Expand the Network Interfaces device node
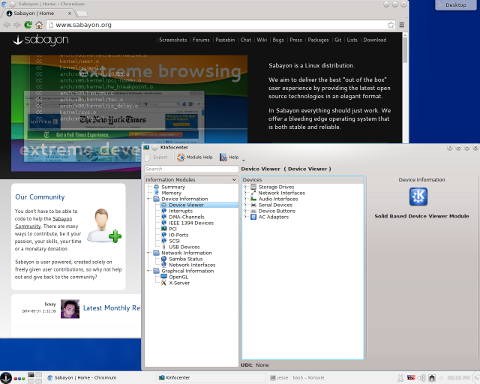This screenshot has height=384, width=480. tap(245, 193)
